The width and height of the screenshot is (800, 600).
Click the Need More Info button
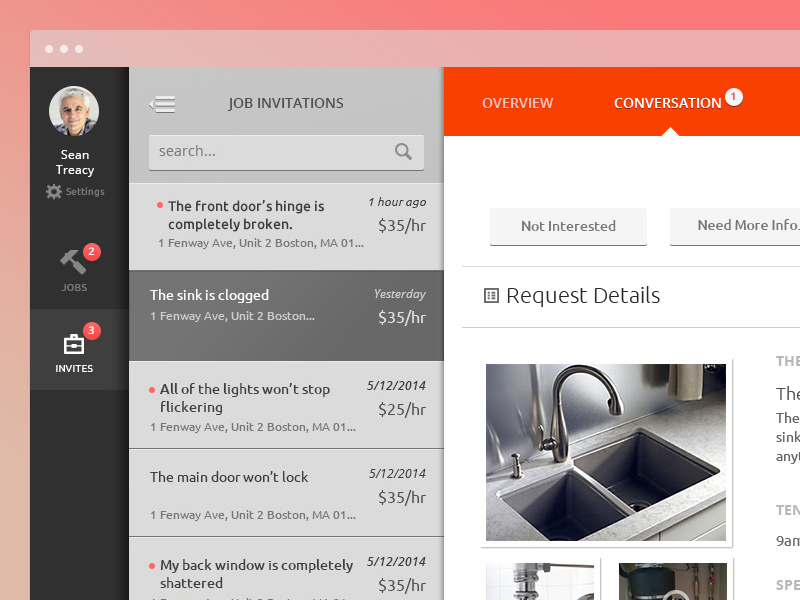tap(741, 227)
